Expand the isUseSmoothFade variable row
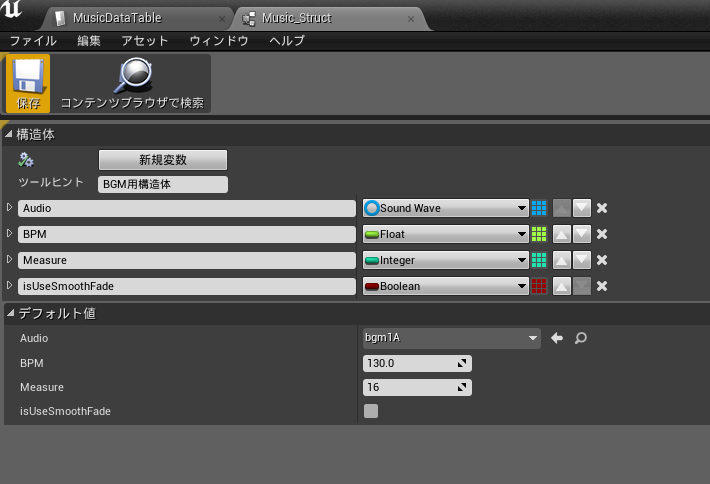The image size is (710, 484). point(9,285)
